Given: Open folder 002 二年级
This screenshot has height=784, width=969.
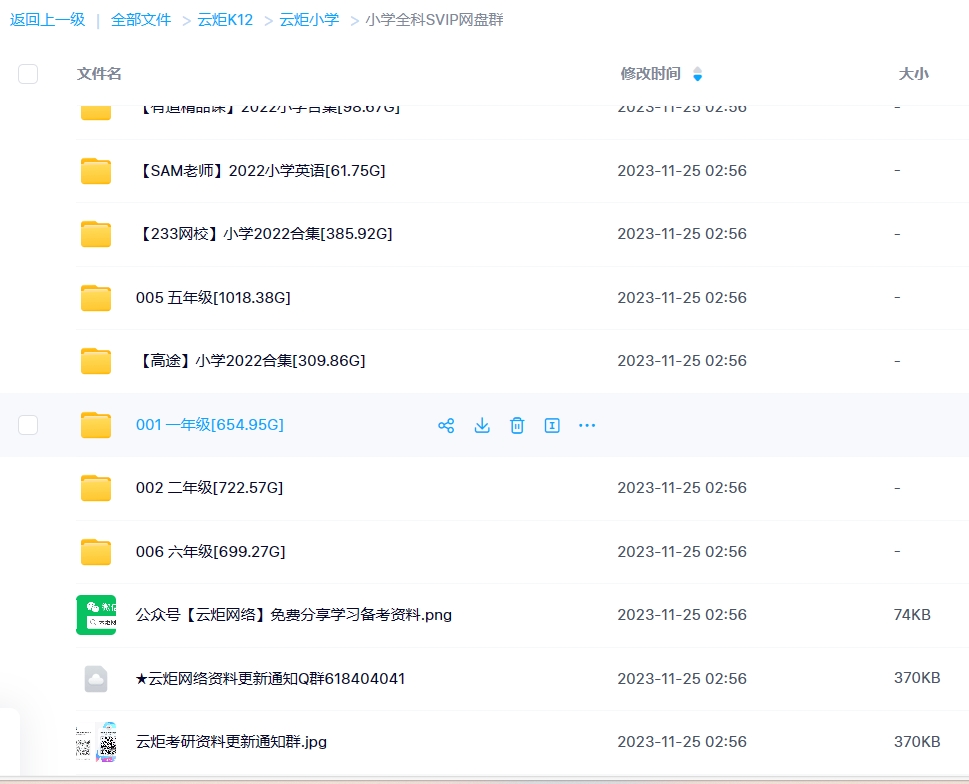Looking at the screenshot, I should (209, 488).
